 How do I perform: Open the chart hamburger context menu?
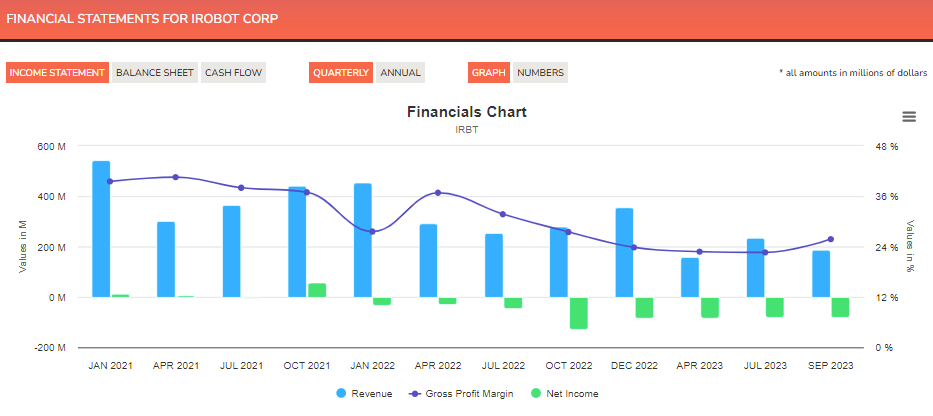pos(909,116)
